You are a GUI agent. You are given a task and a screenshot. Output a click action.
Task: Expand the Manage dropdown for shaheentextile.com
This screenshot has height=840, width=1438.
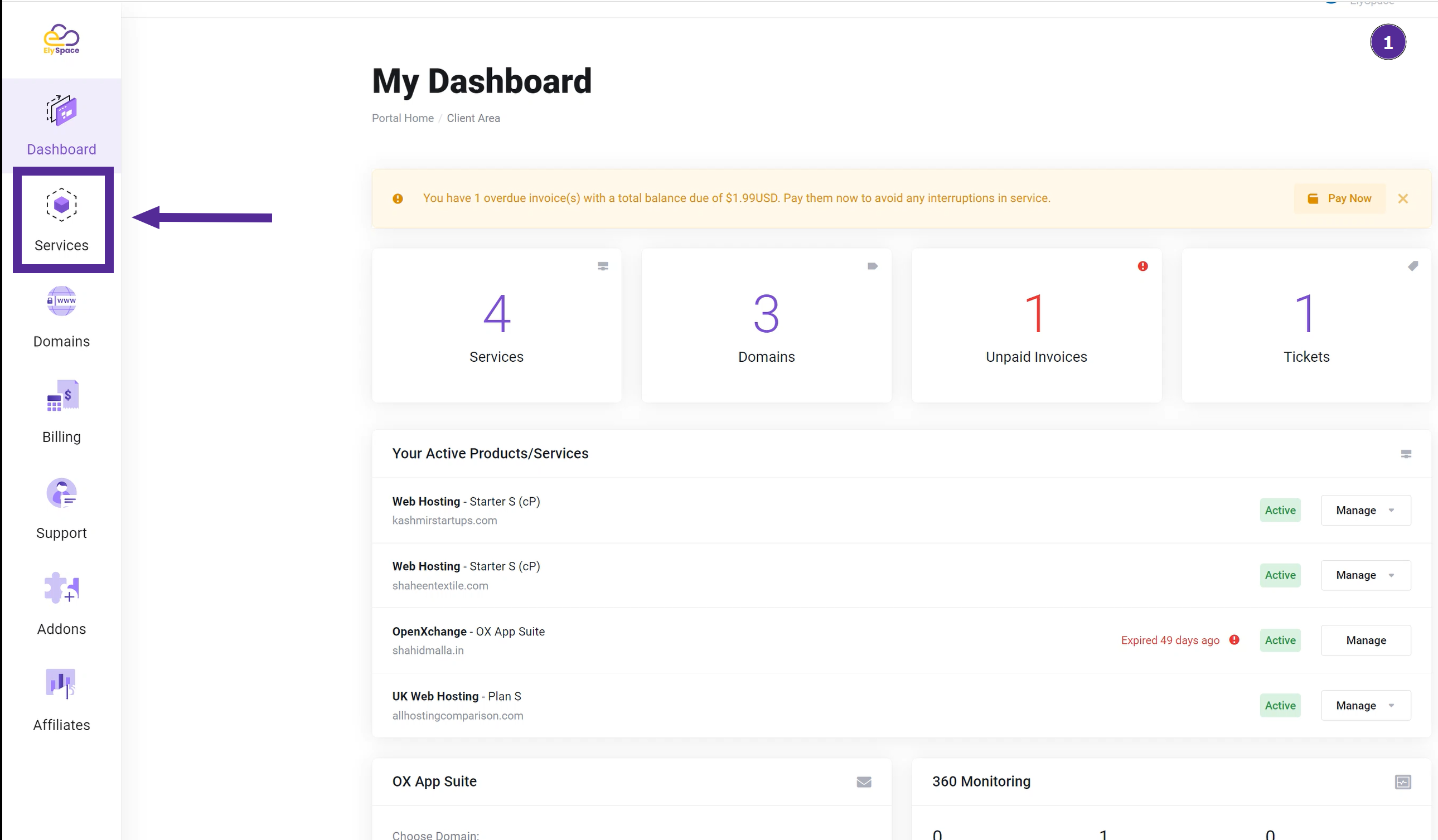click(1391, 575)
